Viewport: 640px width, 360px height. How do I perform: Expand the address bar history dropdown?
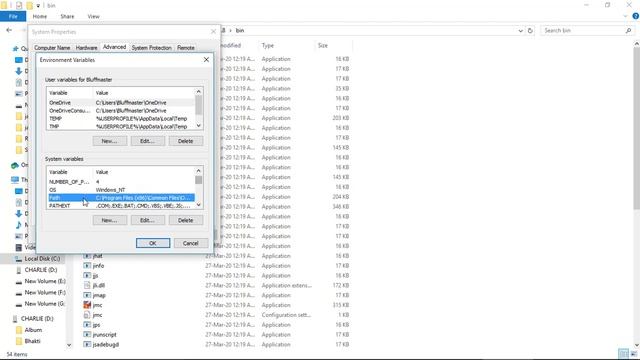pyautogui.click(x=520, y=31)
